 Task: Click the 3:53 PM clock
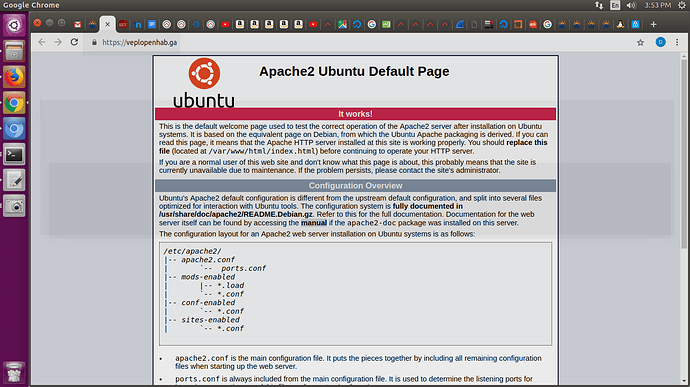pyautogui.click(x=657, y=5)
